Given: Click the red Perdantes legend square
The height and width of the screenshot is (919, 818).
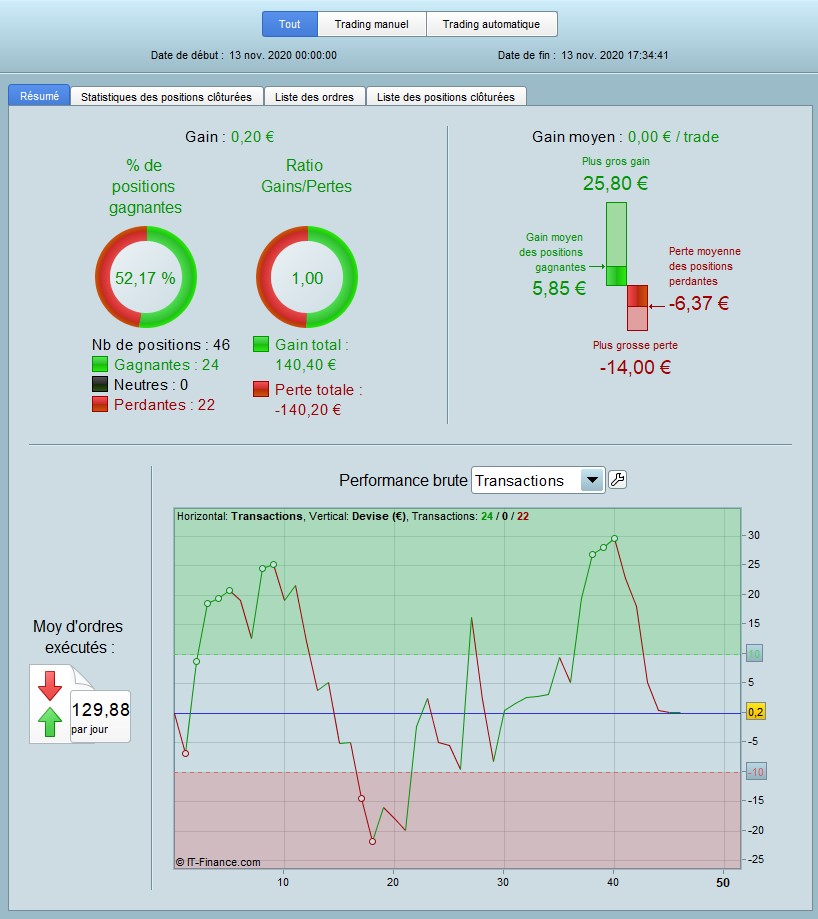Looking at the screenshot, I should (100, 404).
